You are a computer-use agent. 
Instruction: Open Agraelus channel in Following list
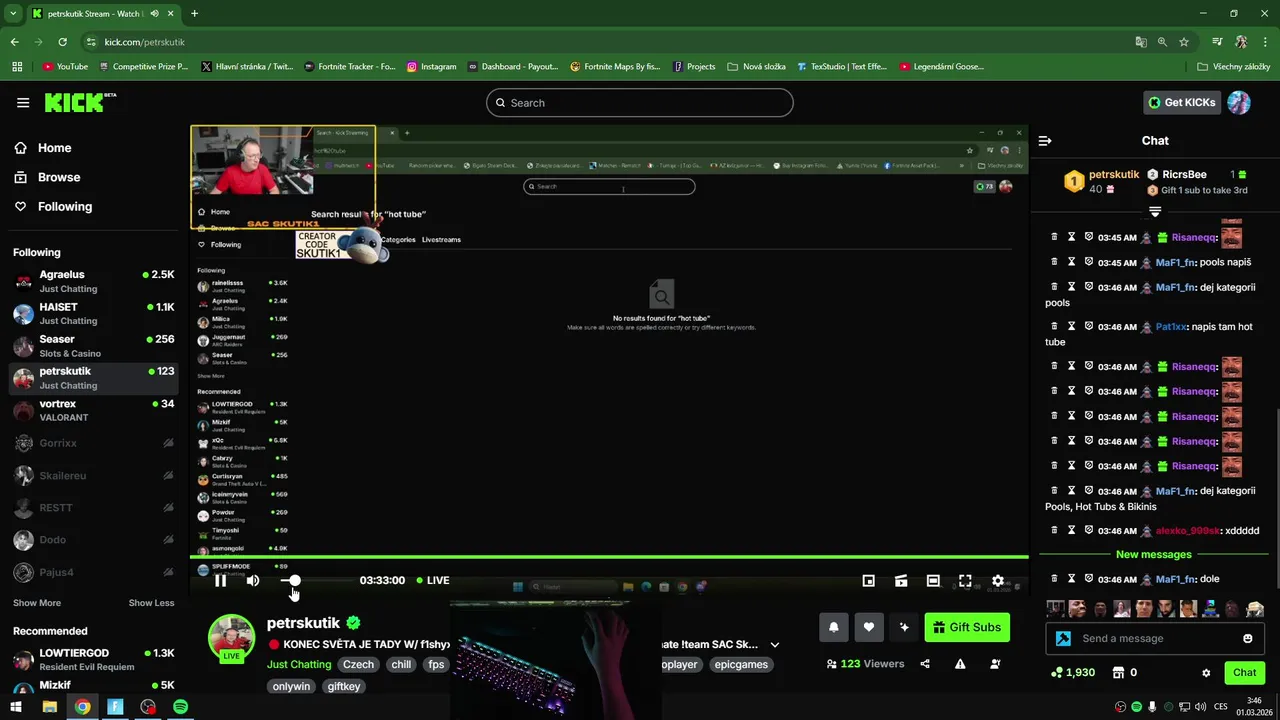point(94,281)
